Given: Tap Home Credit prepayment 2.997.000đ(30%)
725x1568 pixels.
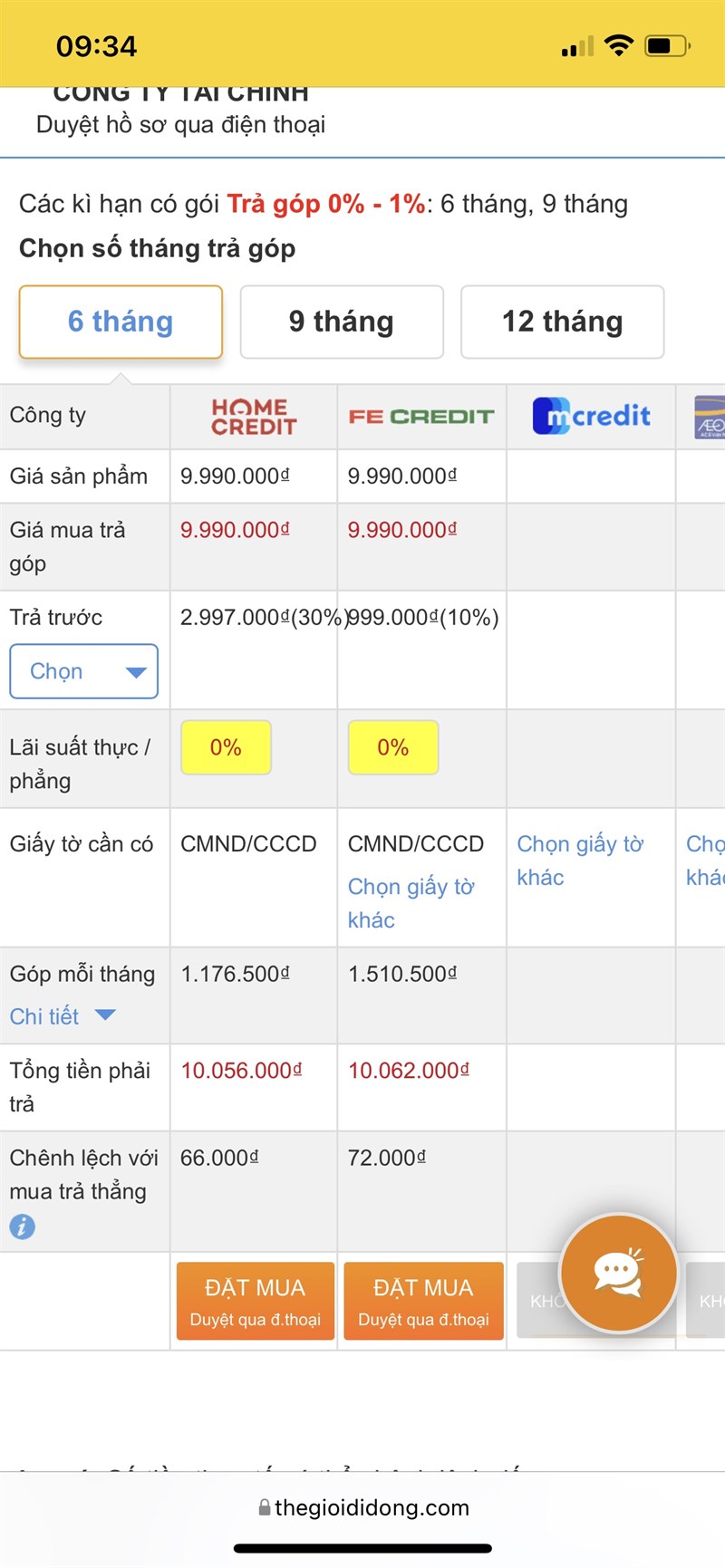Looking at the screenshot, I should (264, 618).
